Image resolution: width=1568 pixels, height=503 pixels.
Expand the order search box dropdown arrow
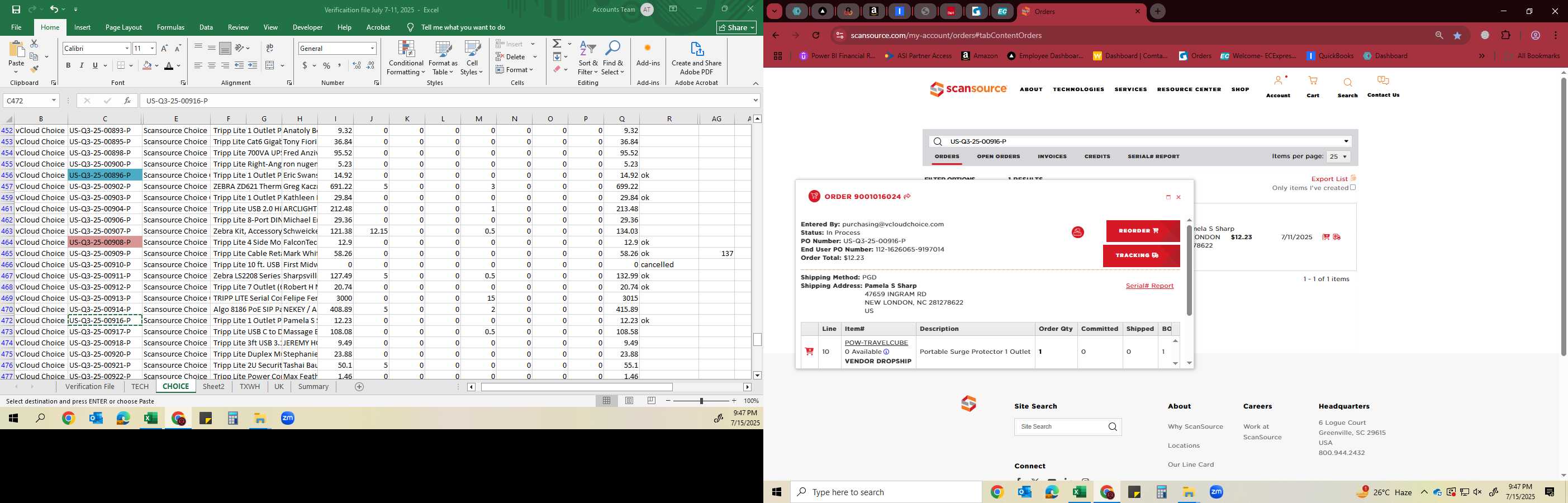pos(1346,141)
